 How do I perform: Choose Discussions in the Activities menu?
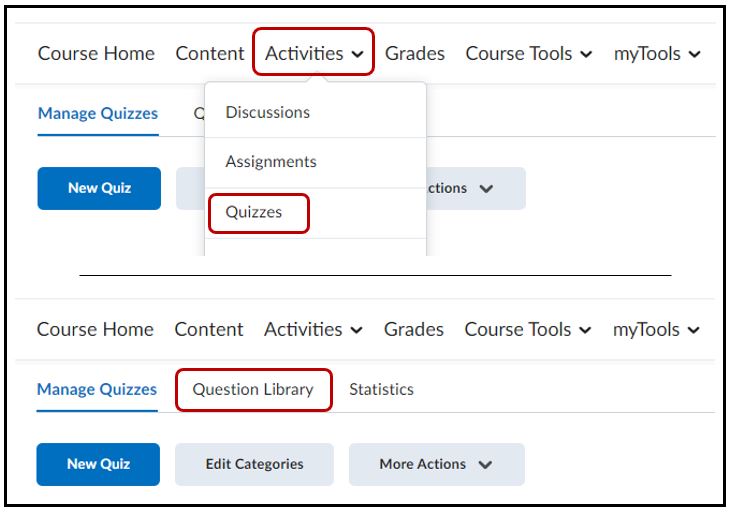click(x=267, y=112)
